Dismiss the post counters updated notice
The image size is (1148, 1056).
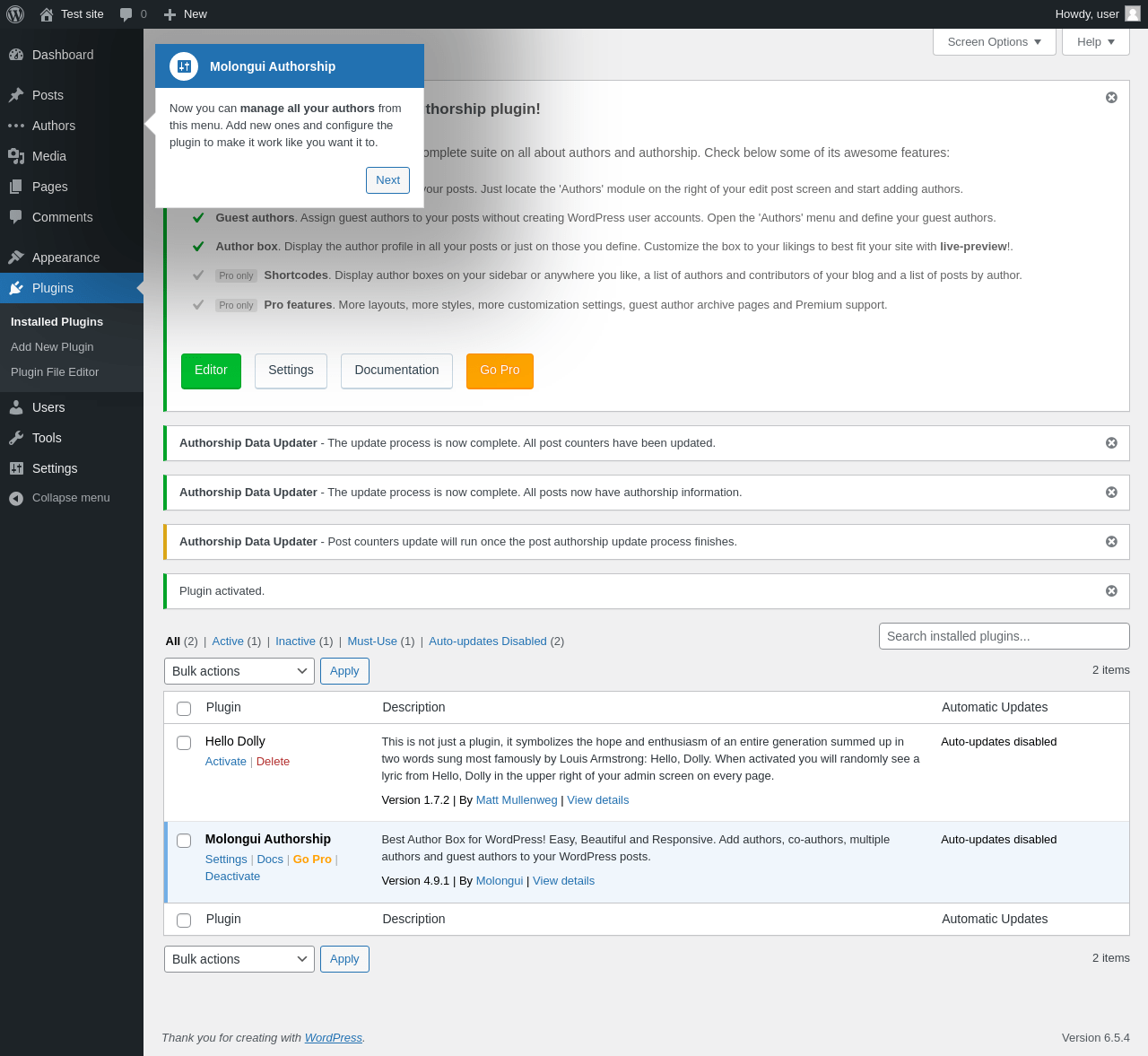[x=1111, y=443]
